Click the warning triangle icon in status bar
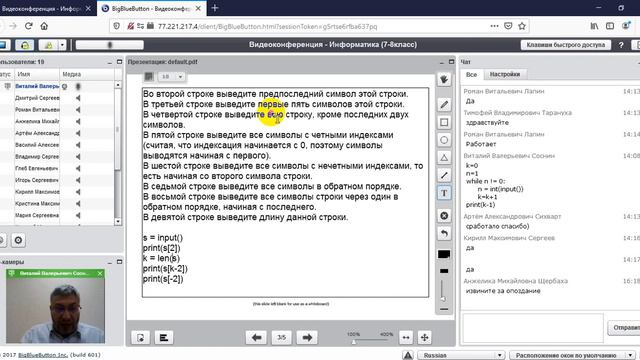The height and width of the screenshot is (360, 640). pyautogui.click(x=408, y=356)
